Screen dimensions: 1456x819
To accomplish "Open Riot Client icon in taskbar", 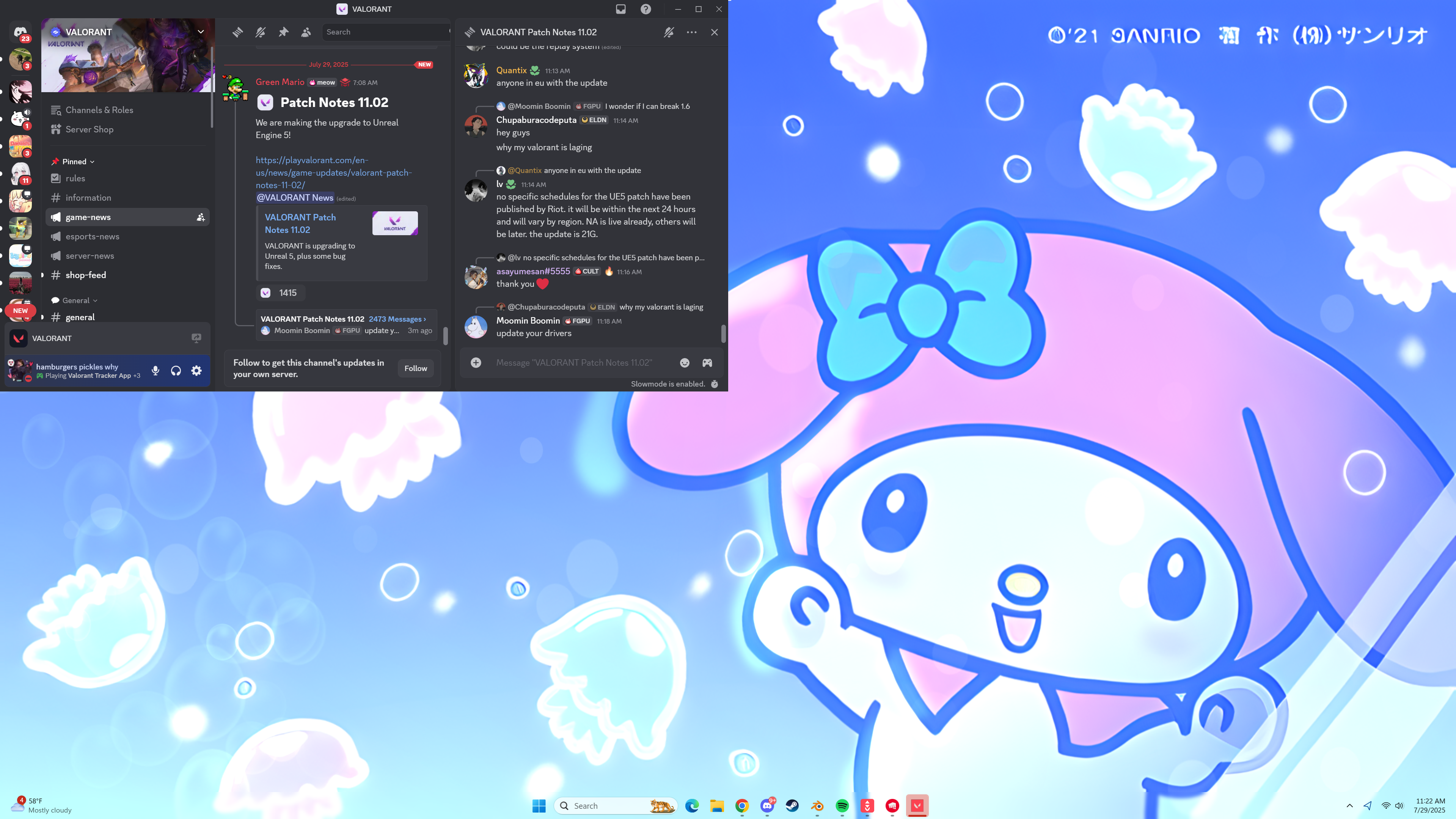I will [892, 805].
